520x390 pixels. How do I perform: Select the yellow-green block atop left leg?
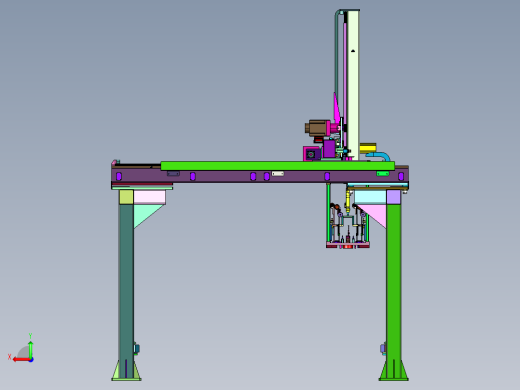(126, 197)
